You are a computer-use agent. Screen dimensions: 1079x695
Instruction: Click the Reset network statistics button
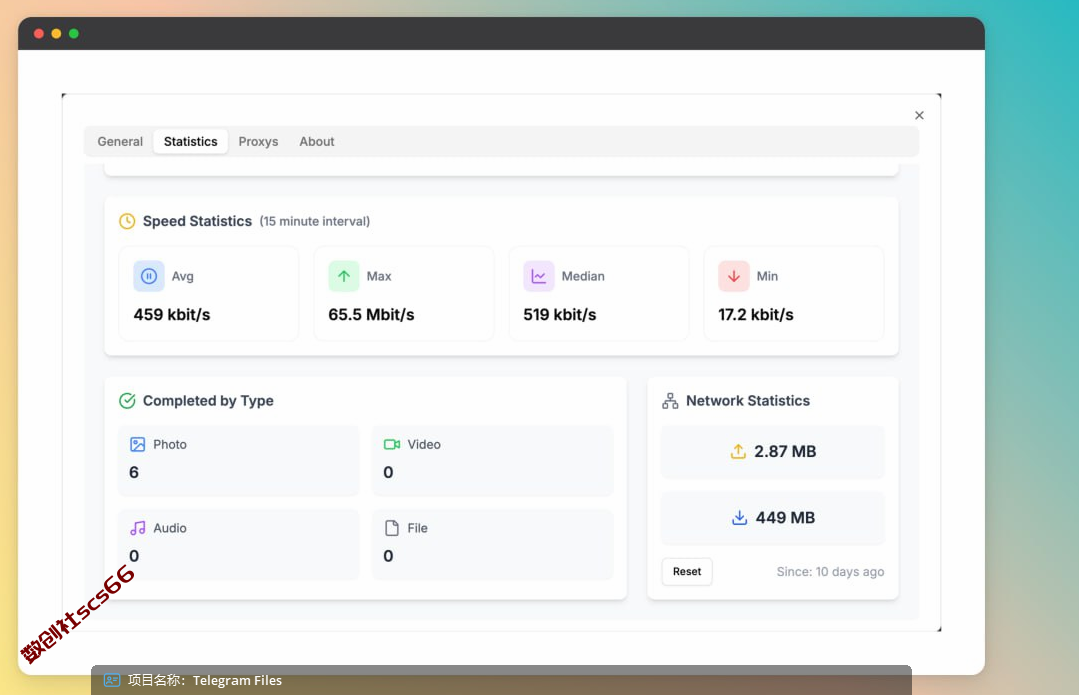pyautogui.click(x=687, y=571)
